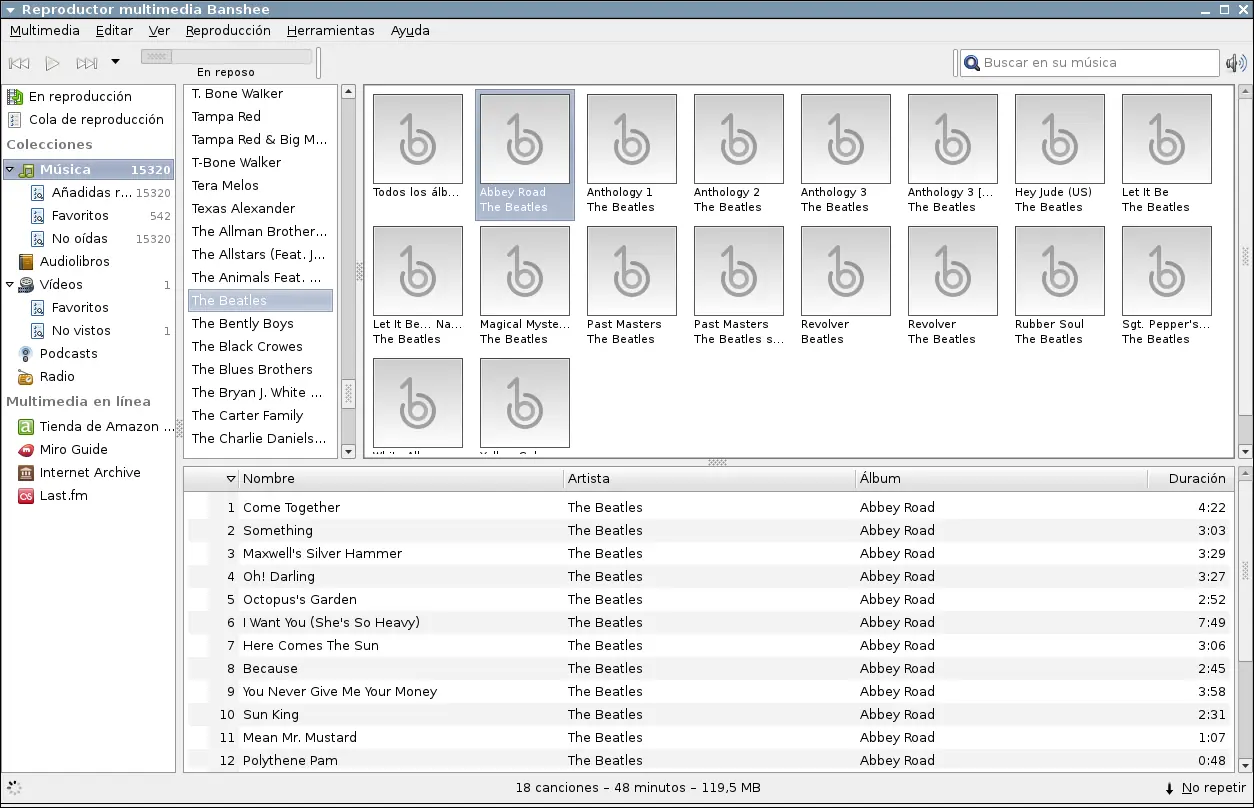Open 'No oídas' smart playlist icon
Viewport: 1254px width, 808px height.
(38, 239)
